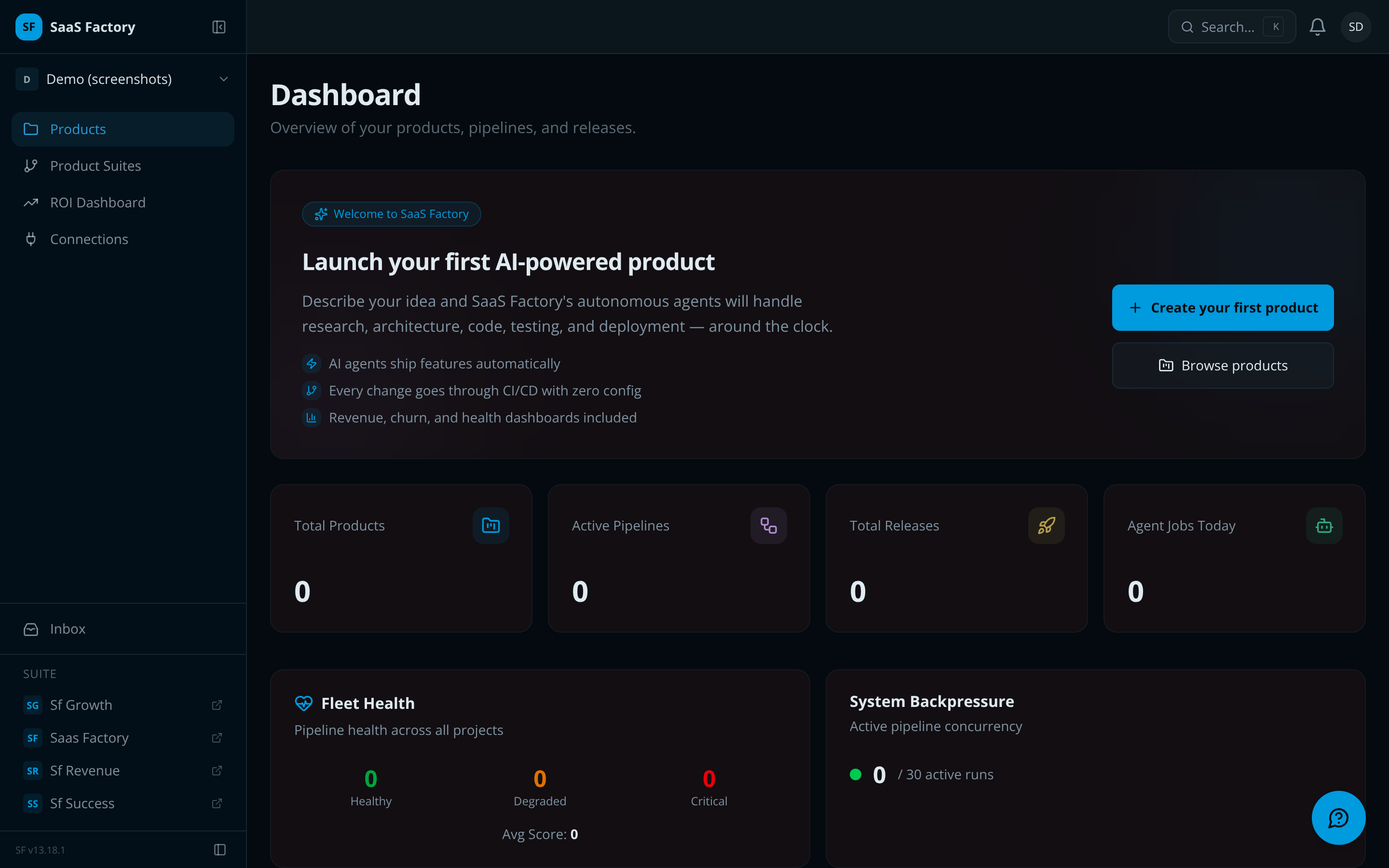Click Welcome to SaaS Factory badge

[x=392, y=214]
